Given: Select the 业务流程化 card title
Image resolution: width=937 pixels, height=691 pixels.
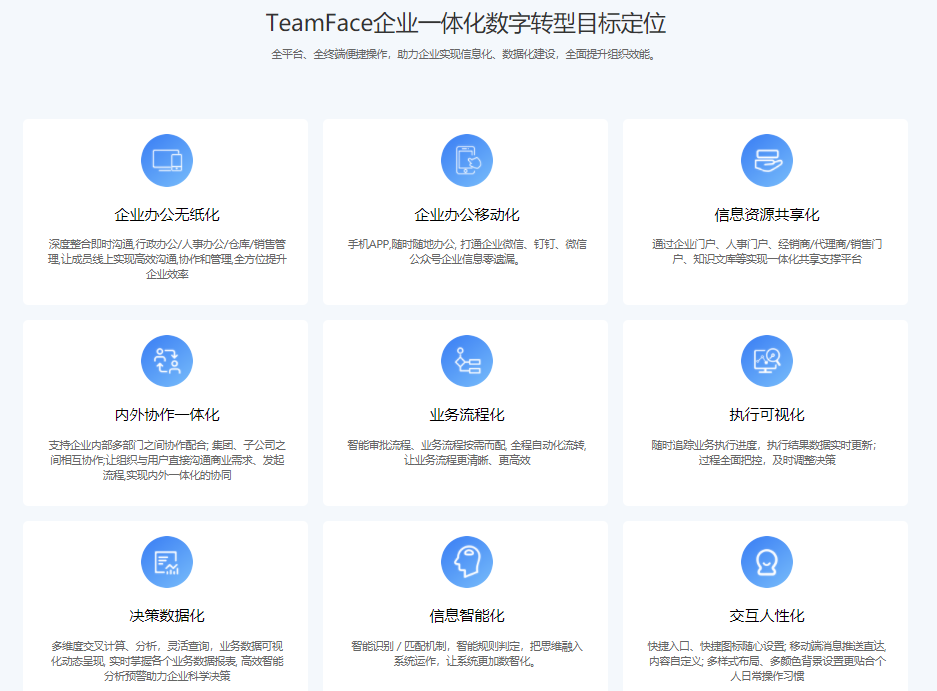Looking at the screenshot, I should pos(467,415).
